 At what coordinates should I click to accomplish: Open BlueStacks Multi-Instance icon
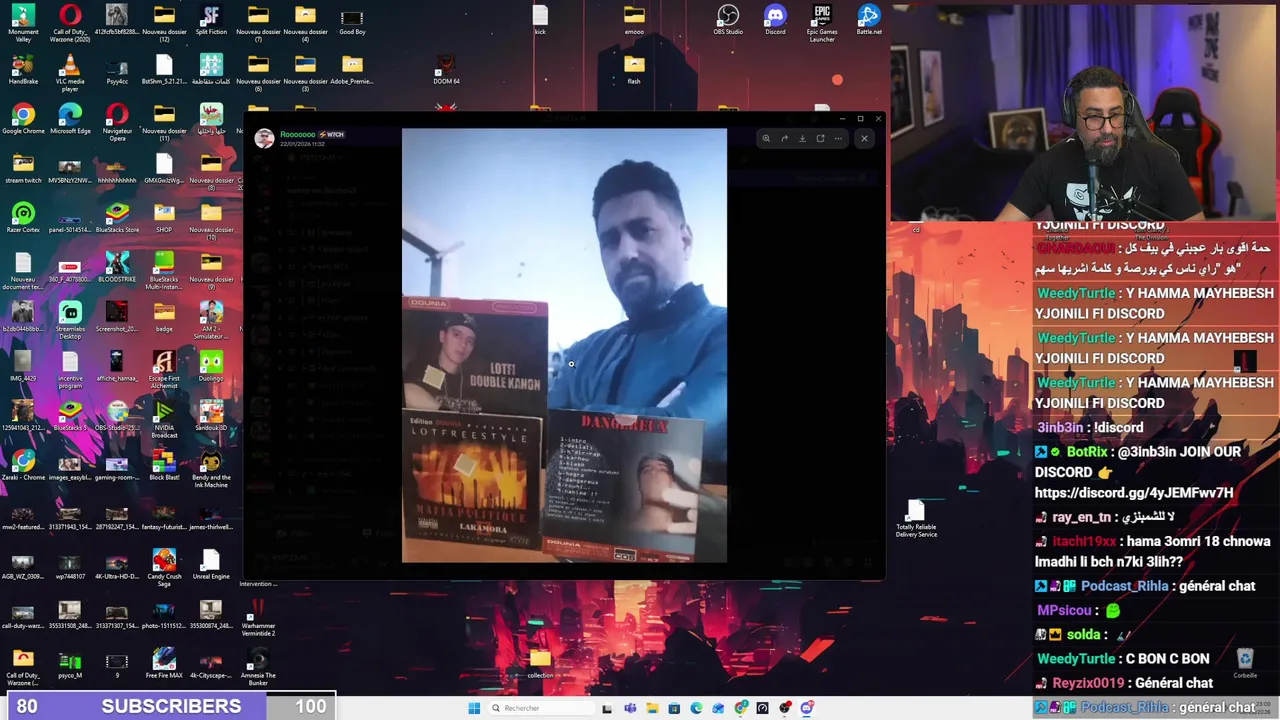pyautogui.click(x=164, y=271)
